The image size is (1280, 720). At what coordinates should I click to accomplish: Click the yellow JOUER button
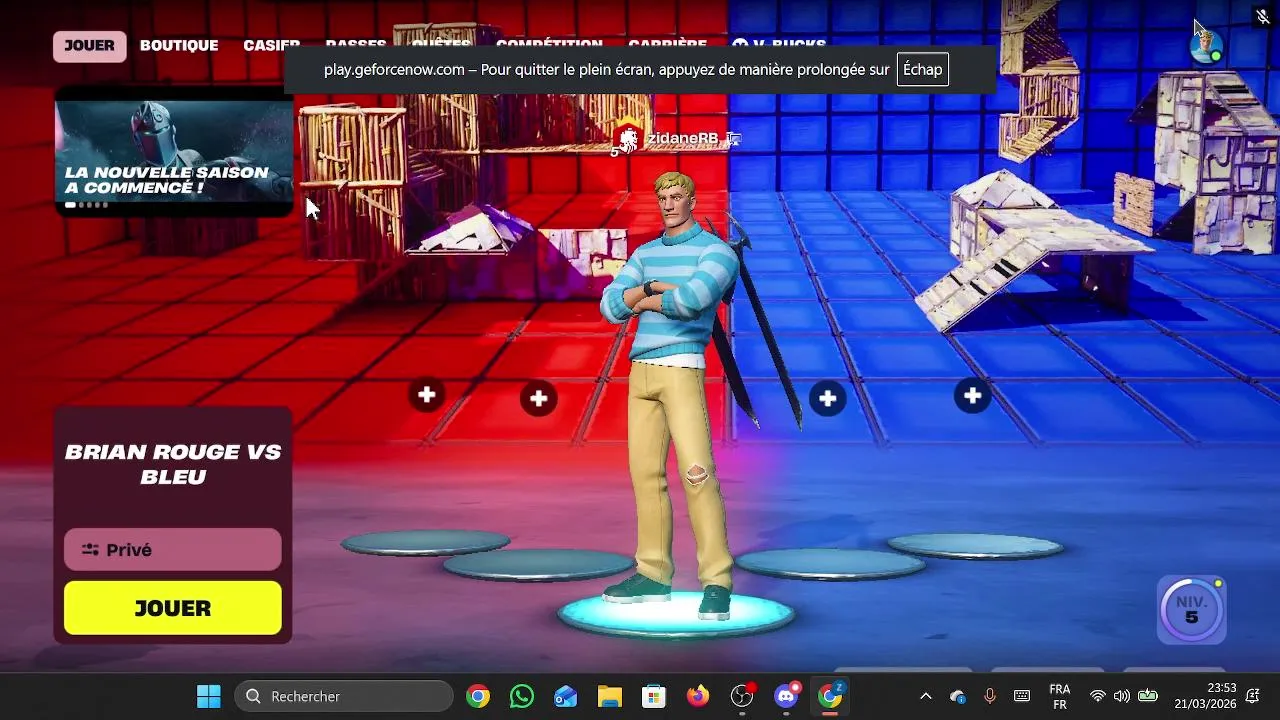173,608
